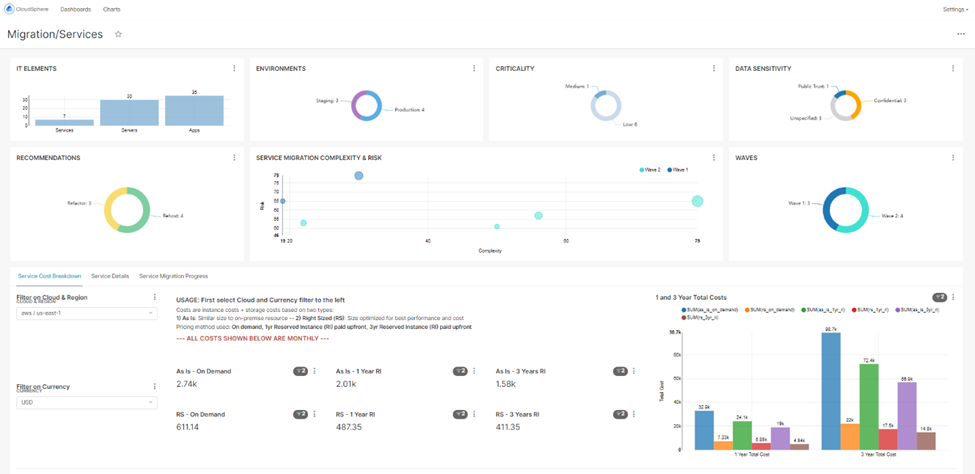
Task: Select the Service Cost Breakdown tab
Action: point(49,276)
